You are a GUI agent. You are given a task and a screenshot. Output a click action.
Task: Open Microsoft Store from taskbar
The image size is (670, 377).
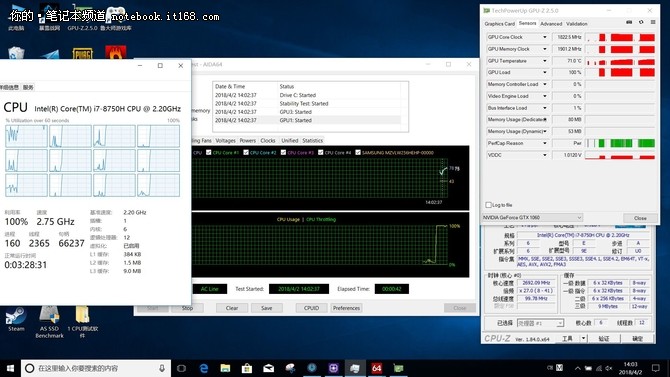[x=247, y=368]
